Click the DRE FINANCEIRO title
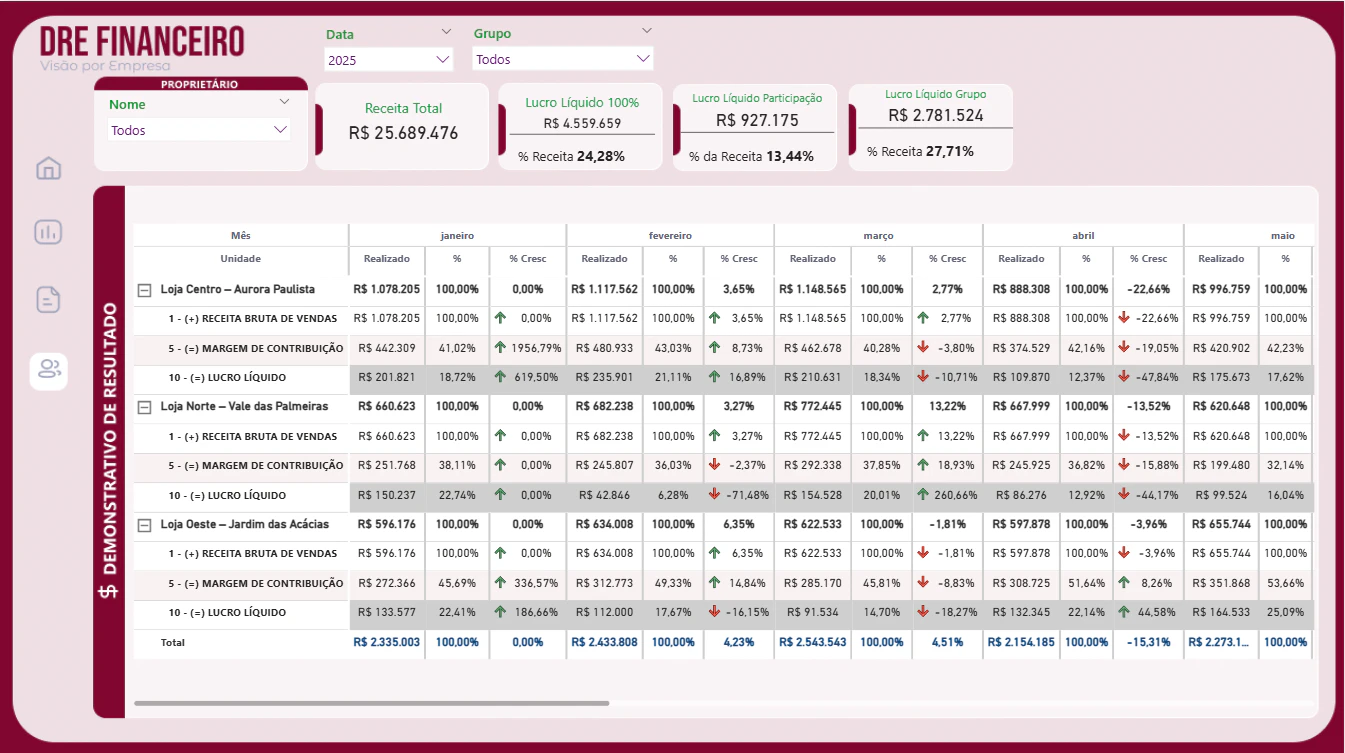The image size is (1345, 753). [142, 41]
